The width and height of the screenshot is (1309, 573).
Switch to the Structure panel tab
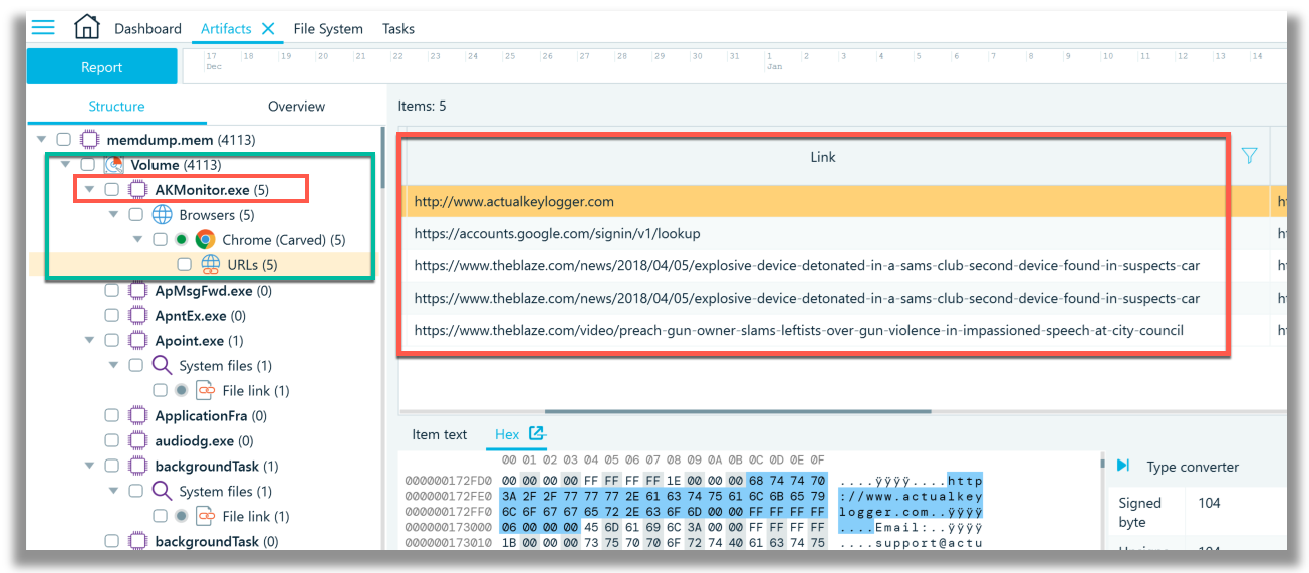pyautogui.click(x=116, y=106)
